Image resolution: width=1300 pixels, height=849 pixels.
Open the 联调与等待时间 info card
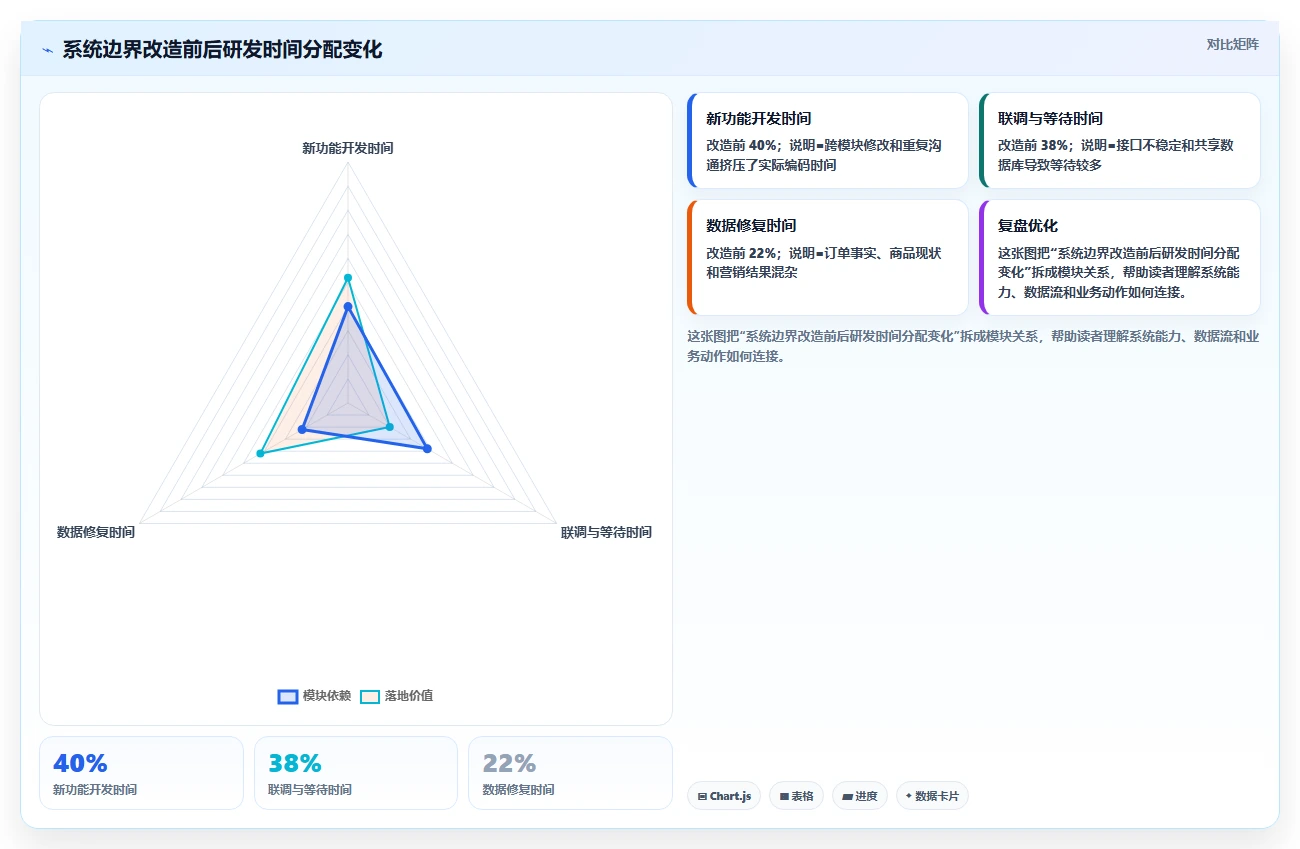[1120, 141]
